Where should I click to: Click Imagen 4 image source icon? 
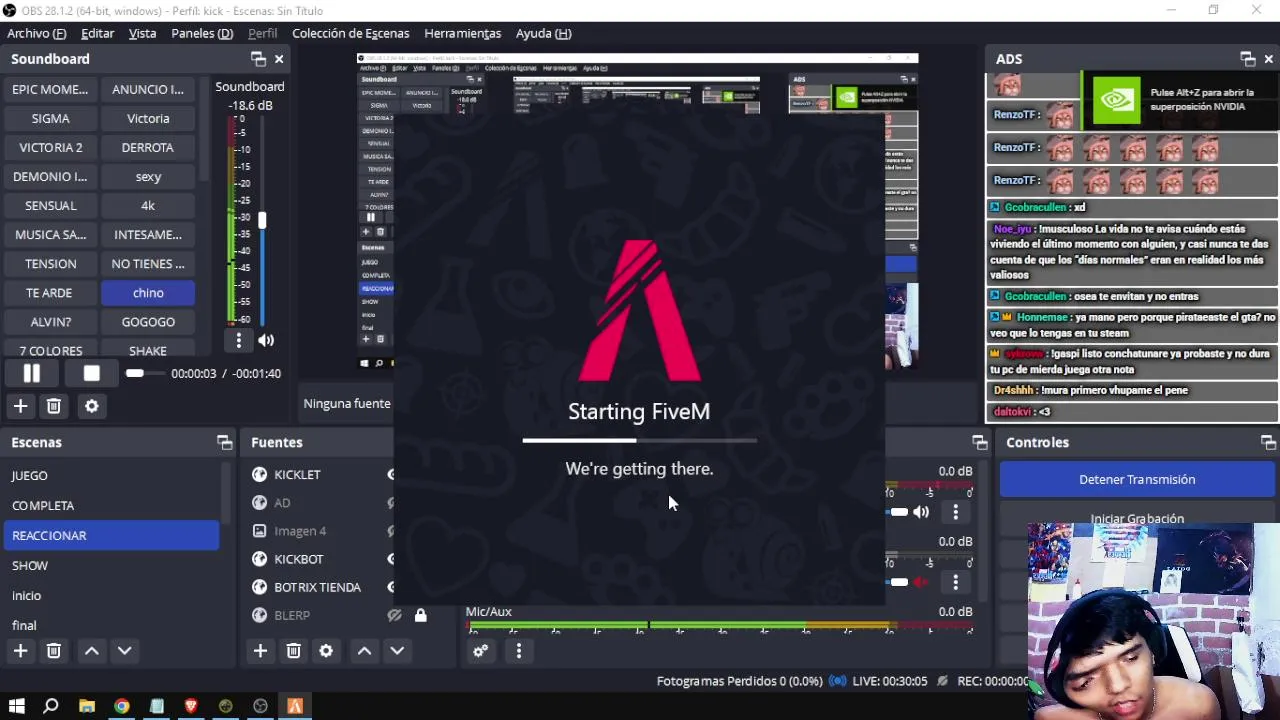click(x=259, y=531)
